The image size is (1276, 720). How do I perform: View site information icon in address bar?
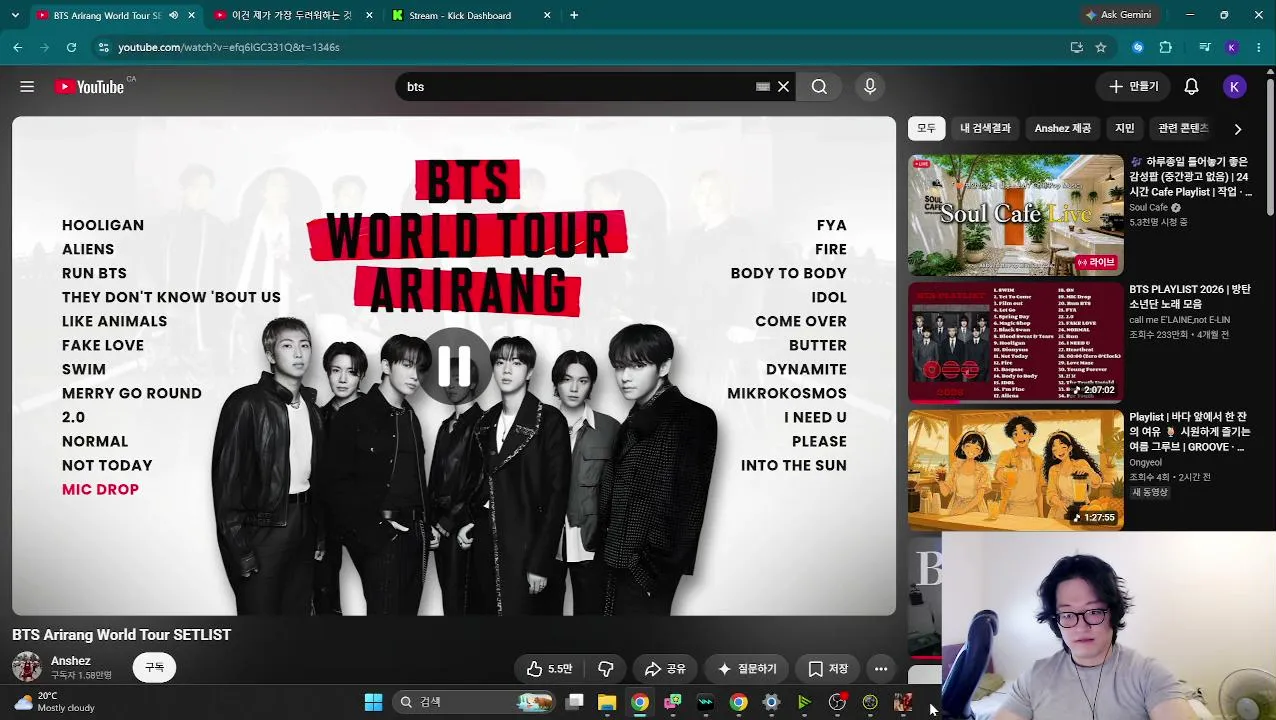tap(103, 47)
